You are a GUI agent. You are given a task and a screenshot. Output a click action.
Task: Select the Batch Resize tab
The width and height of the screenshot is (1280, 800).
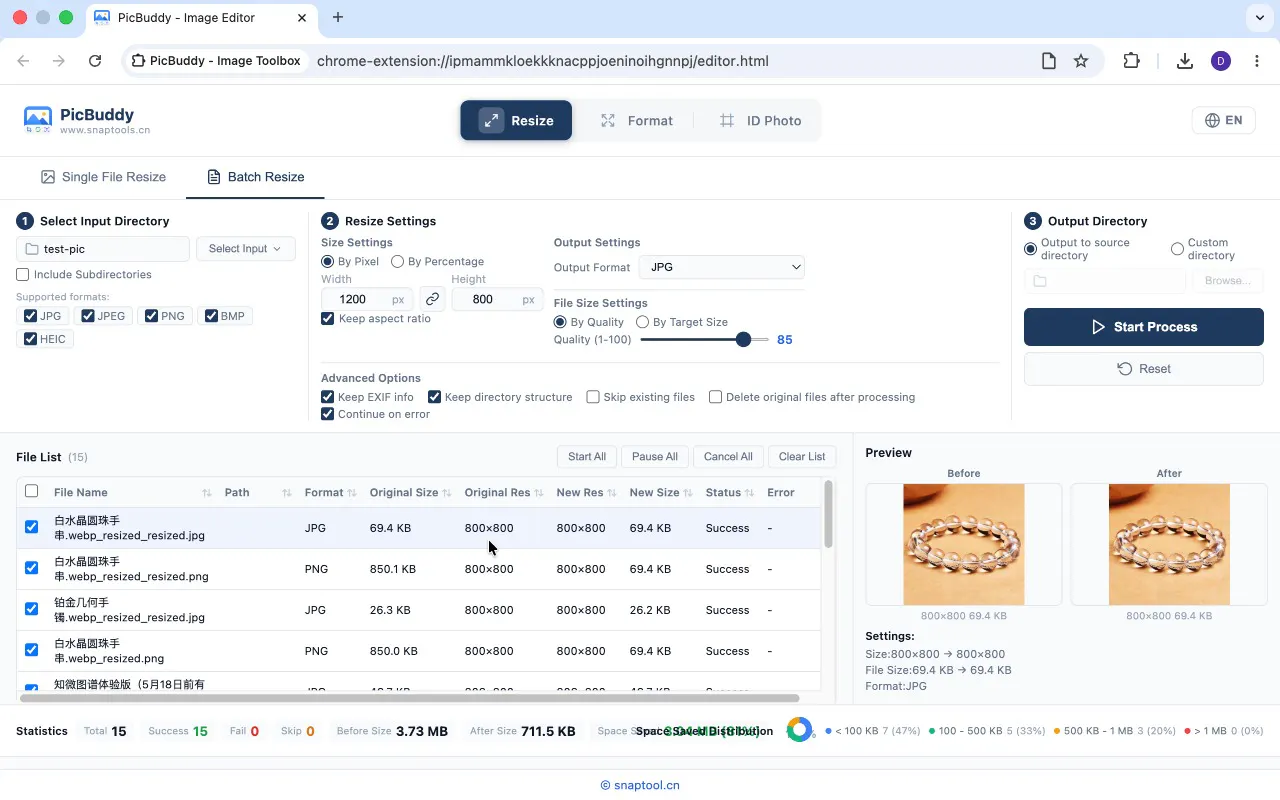pyautogui.click(x=256, y=177)
